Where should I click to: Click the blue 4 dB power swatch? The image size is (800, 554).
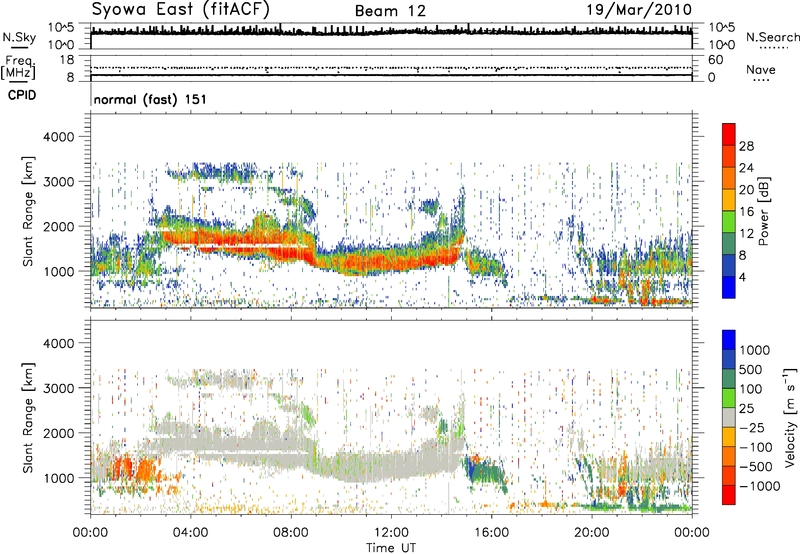[x=729, y=287]
